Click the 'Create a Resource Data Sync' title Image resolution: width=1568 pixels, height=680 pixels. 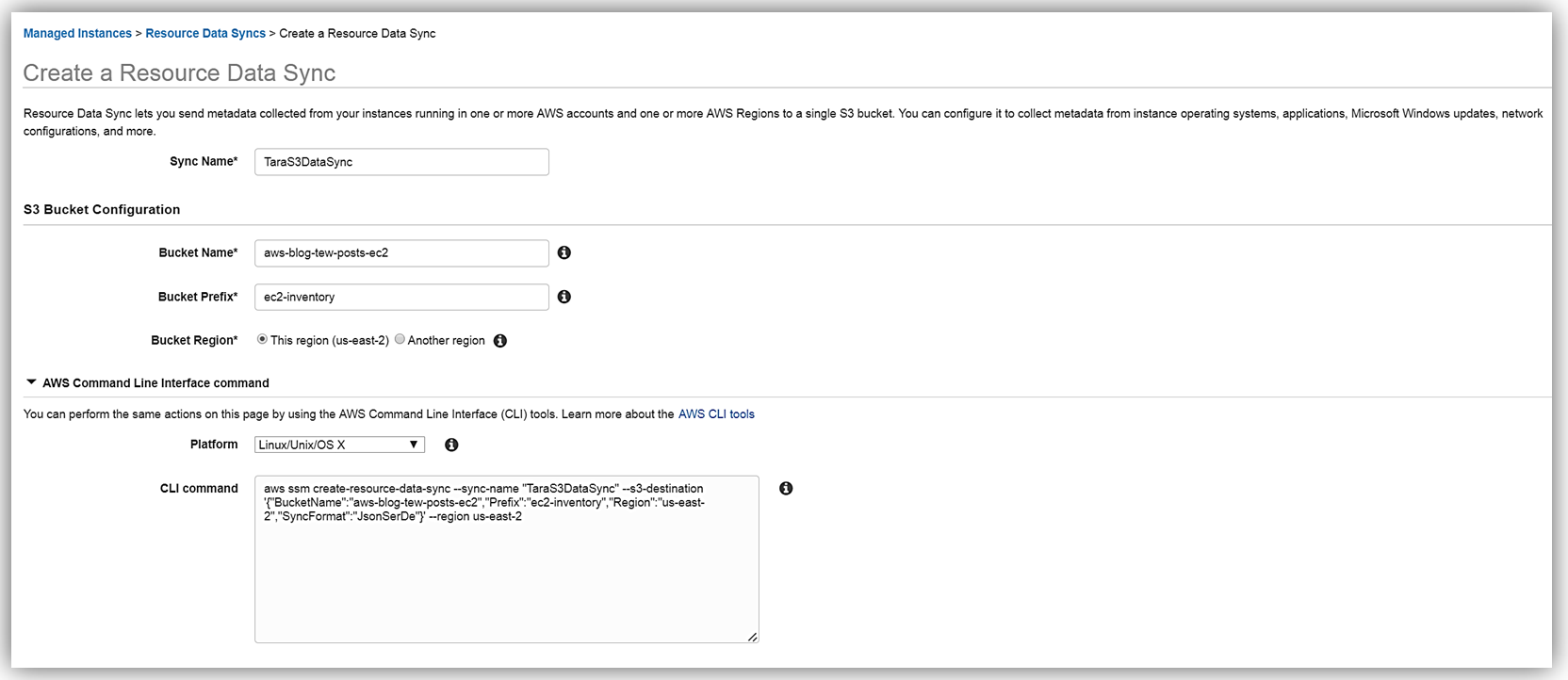pos(179,73)
